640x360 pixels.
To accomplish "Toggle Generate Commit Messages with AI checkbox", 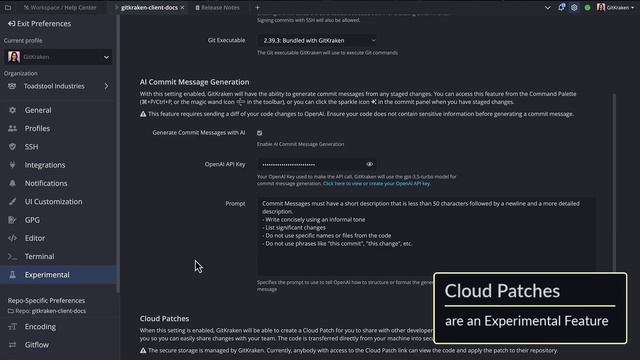I will 260,133.
